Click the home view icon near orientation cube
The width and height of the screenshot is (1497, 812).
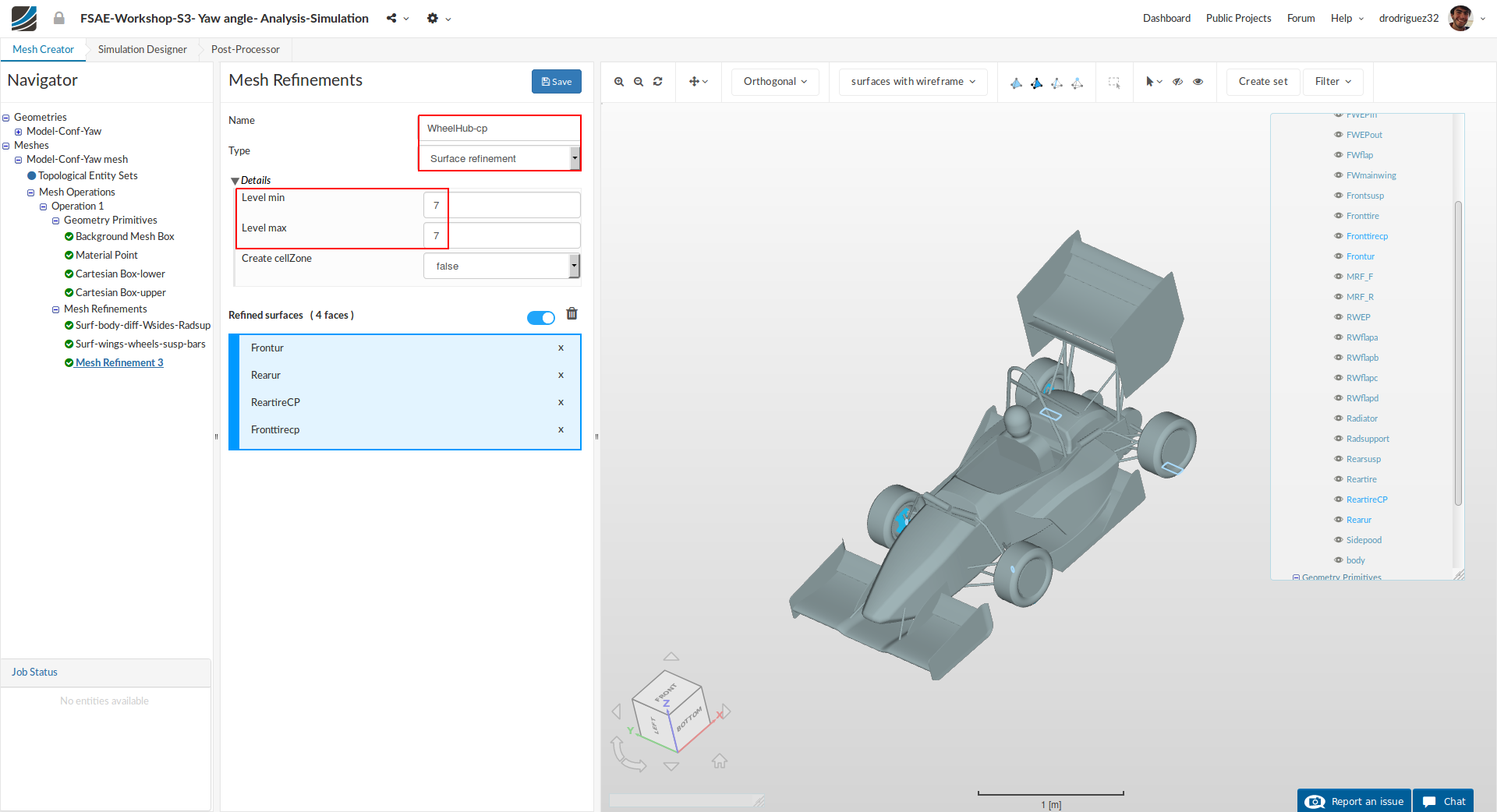coord(719,761)
